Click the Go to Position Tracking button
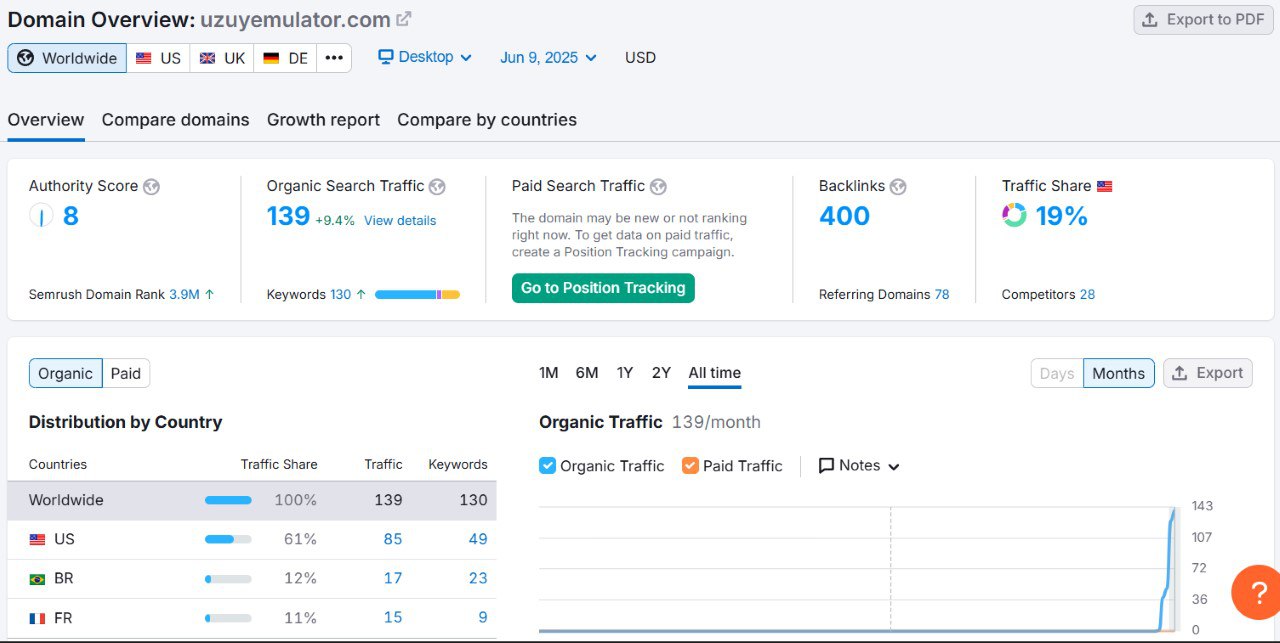Screen dimensions: 1280x643 pyautogui.click(x=603, y=288)
